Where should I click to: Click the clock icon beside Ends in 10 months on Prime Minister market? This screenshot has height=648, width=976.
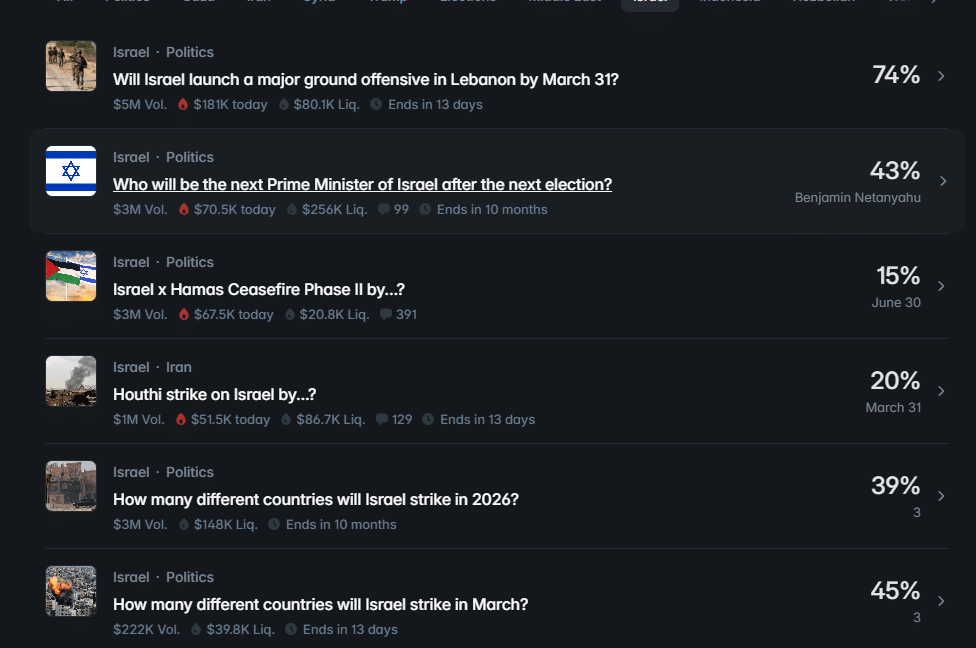425,209
